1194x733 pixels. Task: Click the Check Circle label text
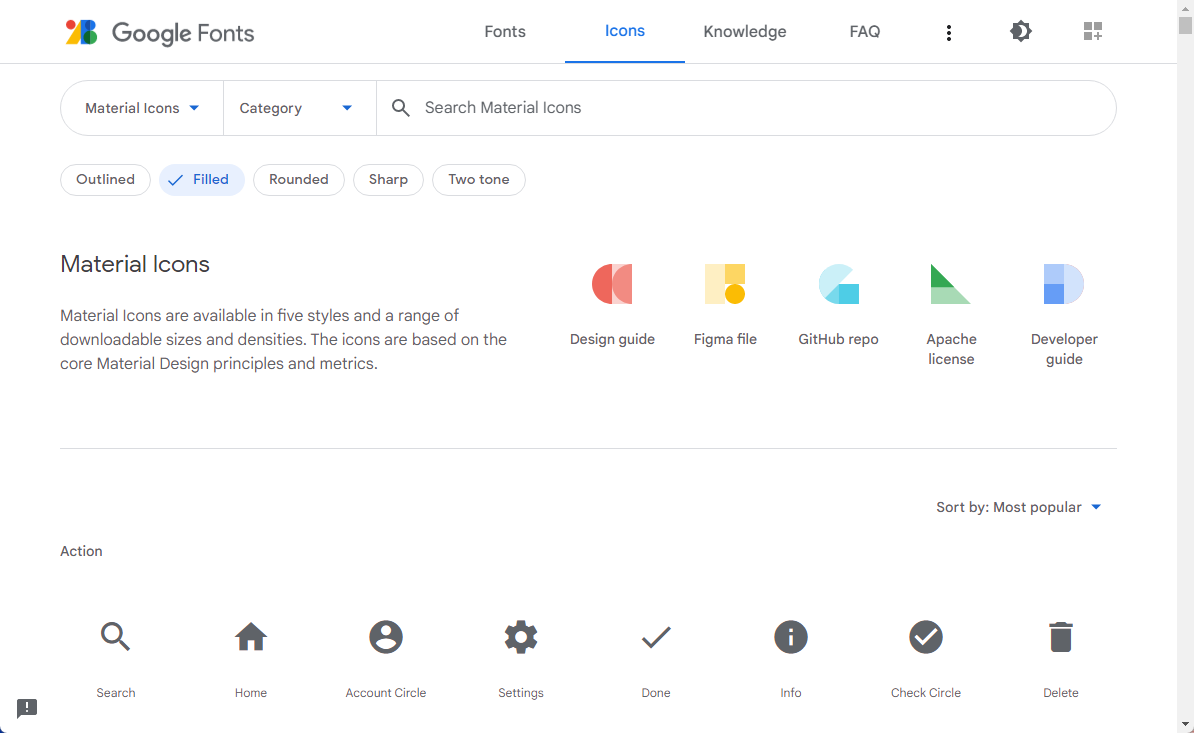coord(926,693)
